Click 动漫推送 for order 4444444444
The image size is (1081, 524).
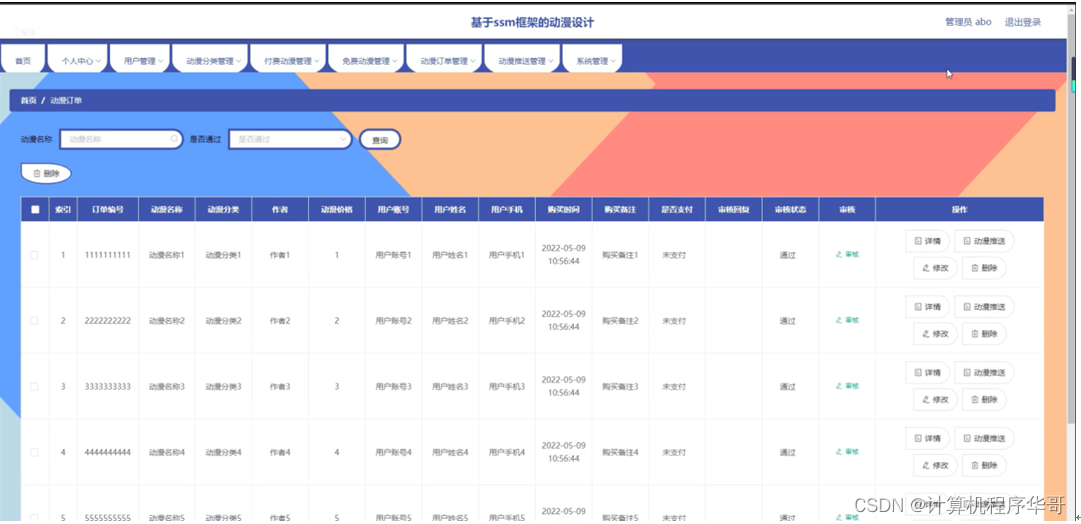click(x=984, y=439)
